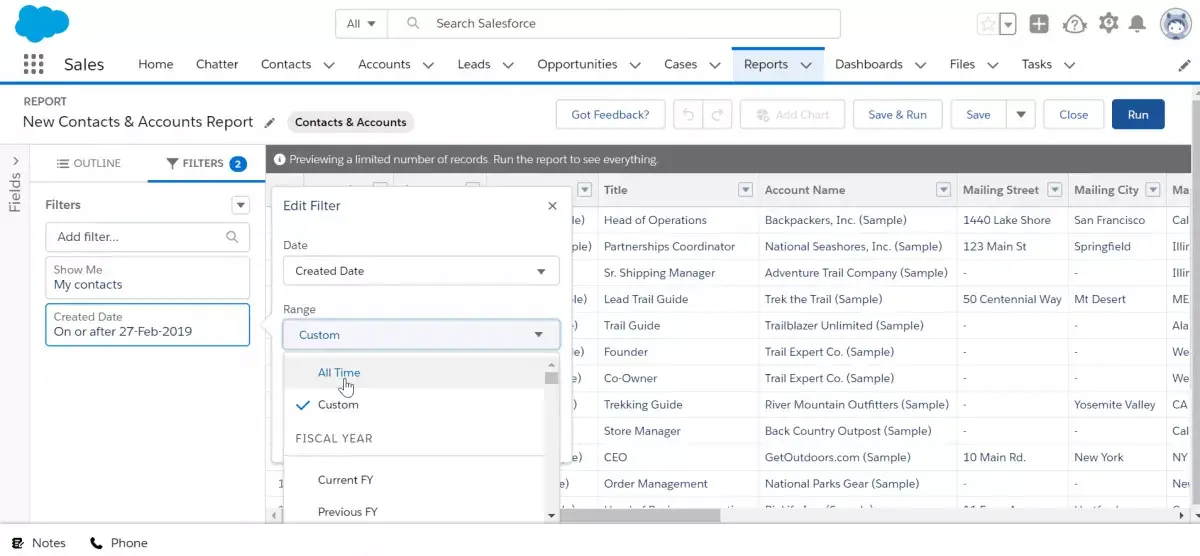Open the Chatter tab
This screenshot has height=556, width=1200.
point(217,64)
